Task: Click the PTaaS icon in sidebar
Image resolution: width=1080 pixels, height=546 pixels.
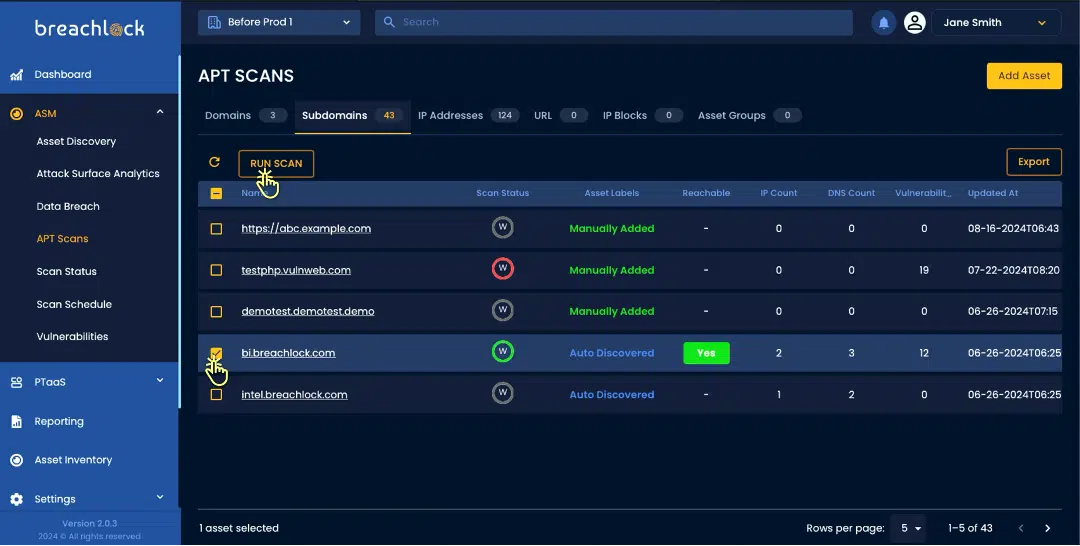Action: [17, 382]
